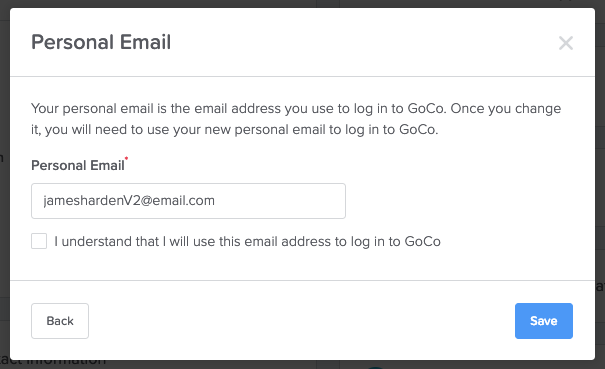
Task: Click the "I understand that I will use…" label
Action: 247,242
